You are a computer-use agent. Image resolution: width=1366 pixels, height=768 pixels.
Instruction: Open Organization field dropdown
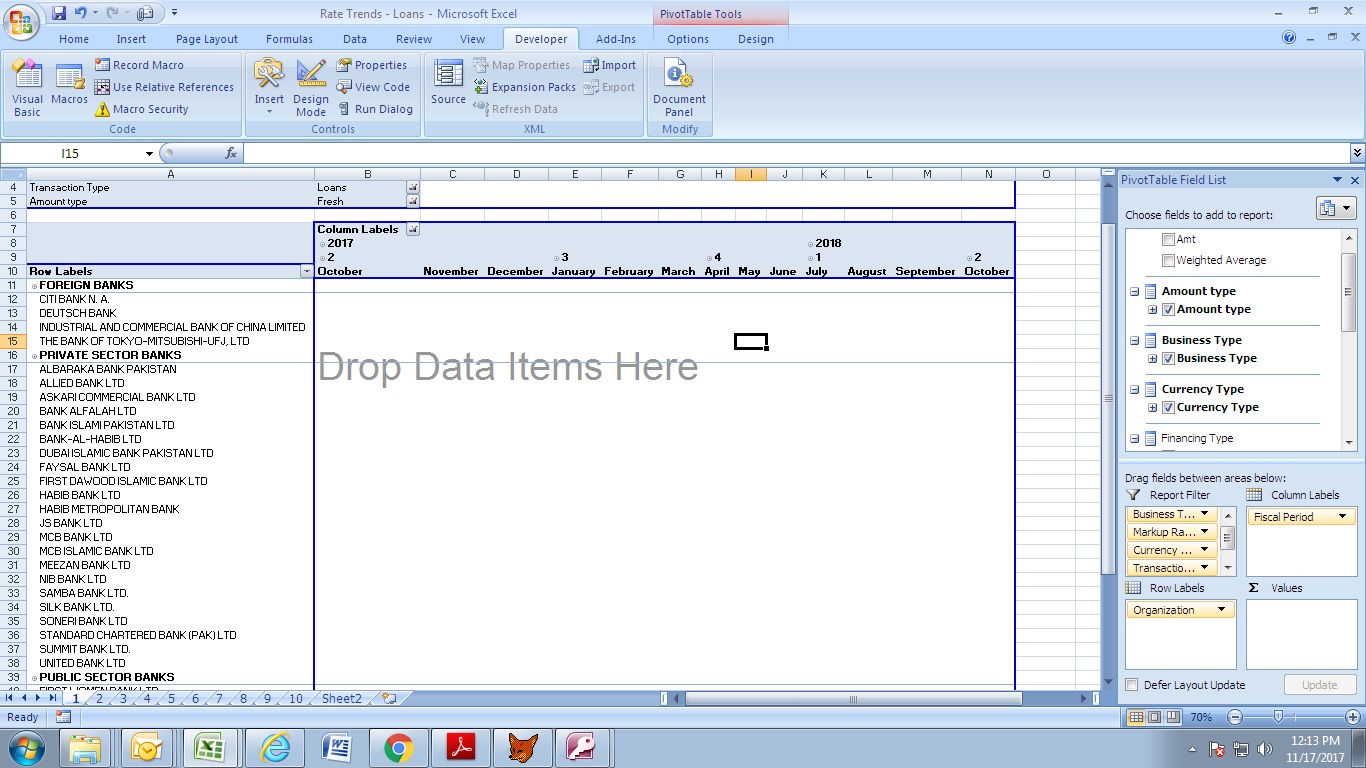[1221, 610]
